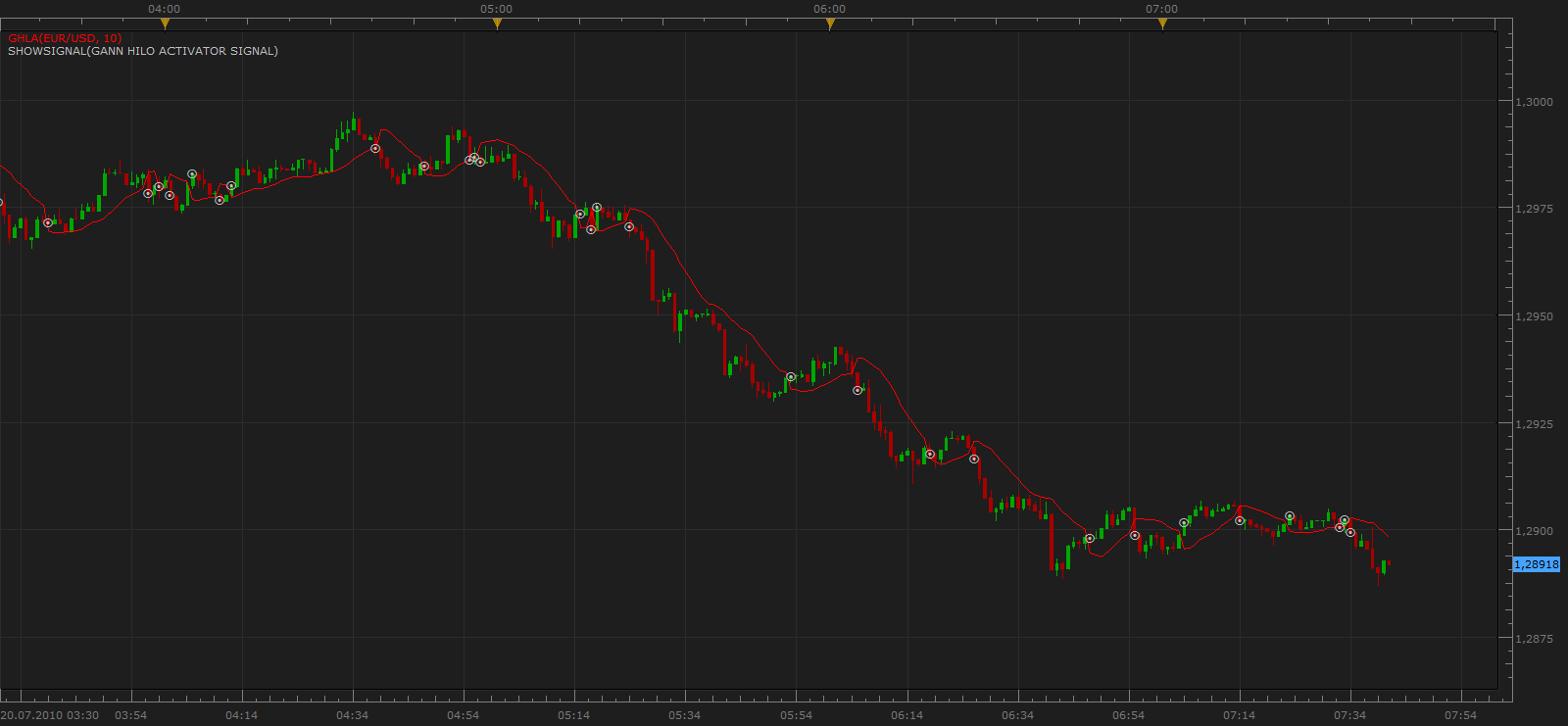1568x726 pixels.
Task: Select the SHOWSIGNAL(GANN HILO ACTIVATOR SIGNAL) label
Action: coord(143,51)
